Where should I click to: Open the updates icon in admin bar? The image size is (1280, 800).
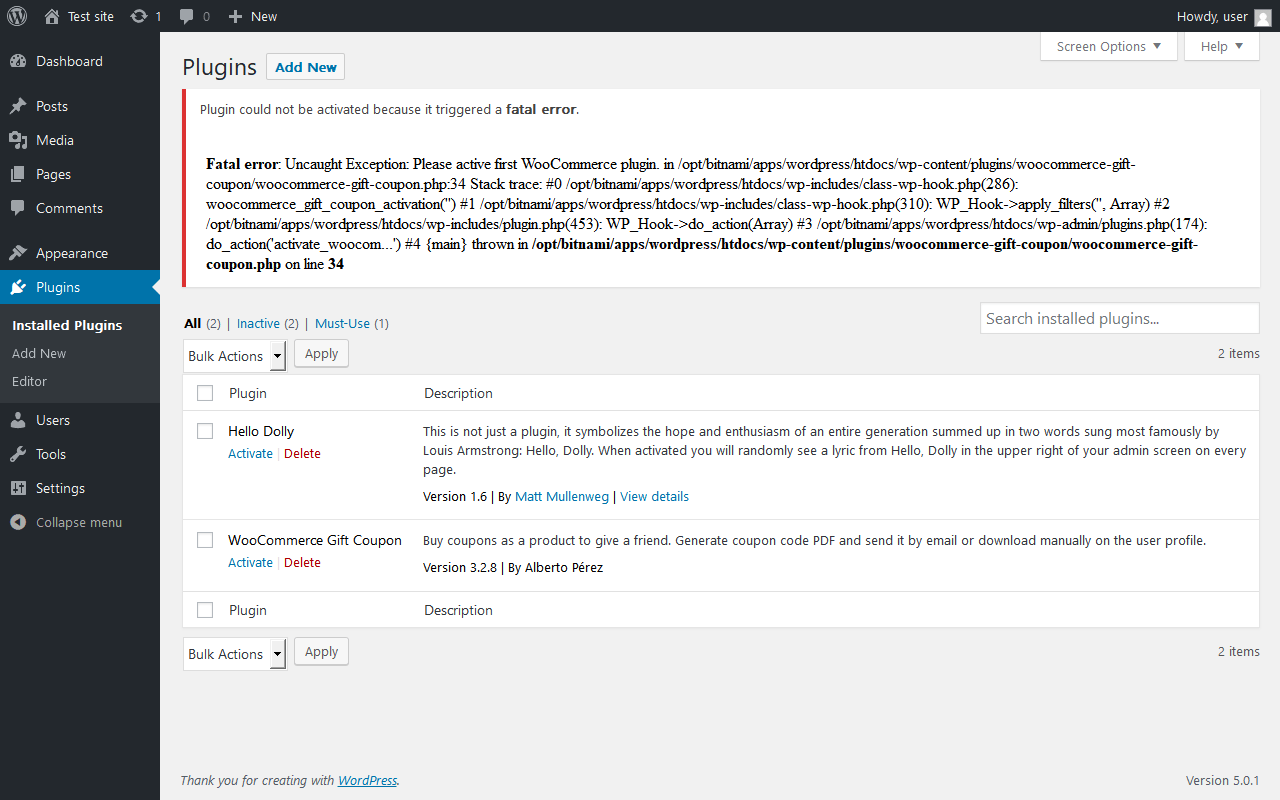tap(139, 16)
